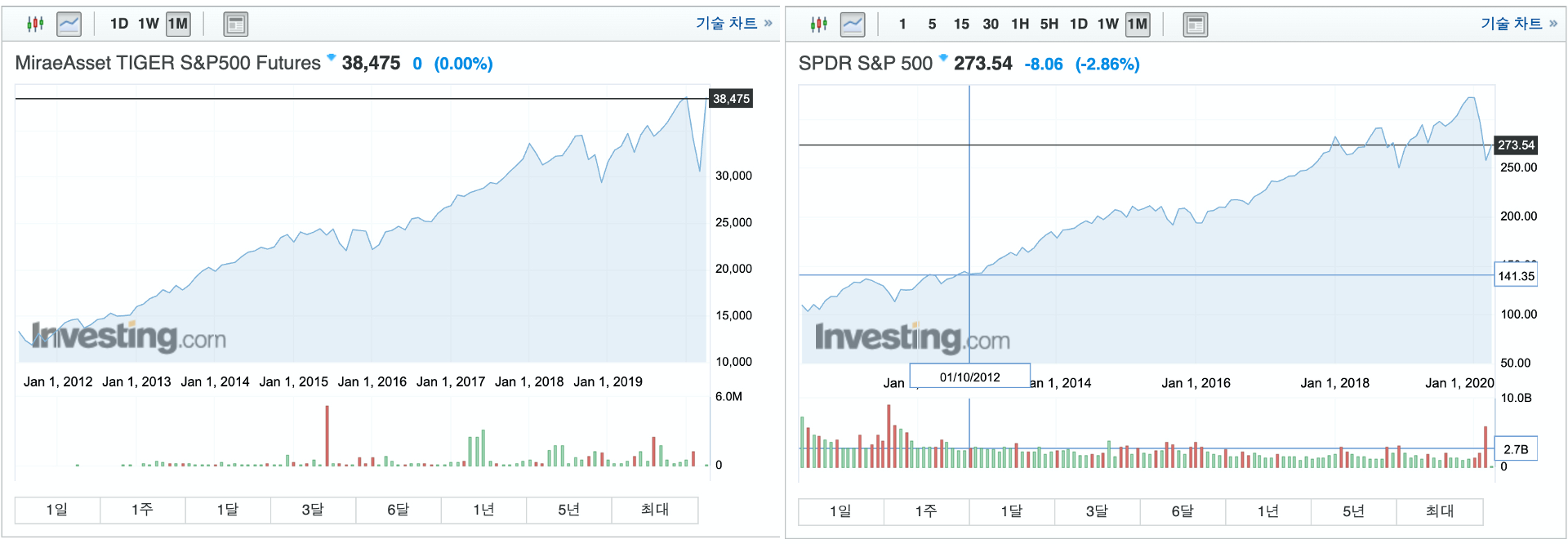
Task: Select 1주 range tab under TIGER chart
Action: click(x=143, y=510)
